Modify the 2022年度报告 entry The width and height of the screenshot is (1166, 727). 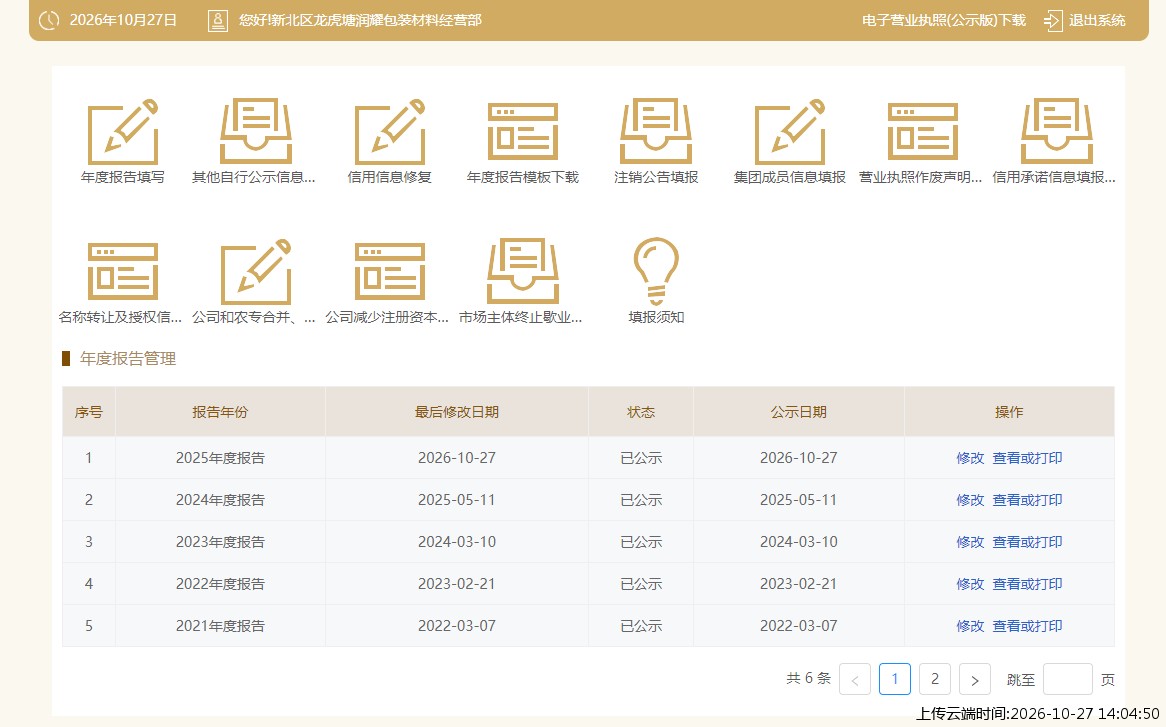tap(970, 584)
